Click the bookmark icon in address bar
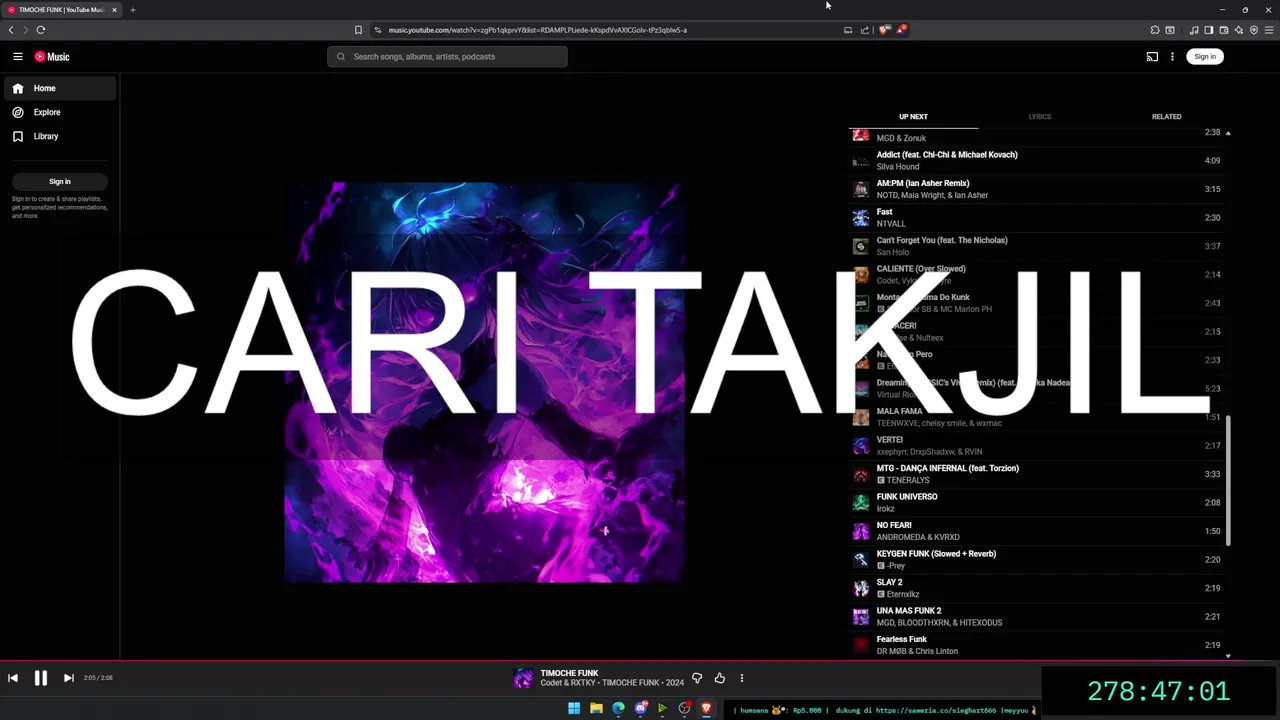Viewport: 1280px width, 720px height. 358,30
